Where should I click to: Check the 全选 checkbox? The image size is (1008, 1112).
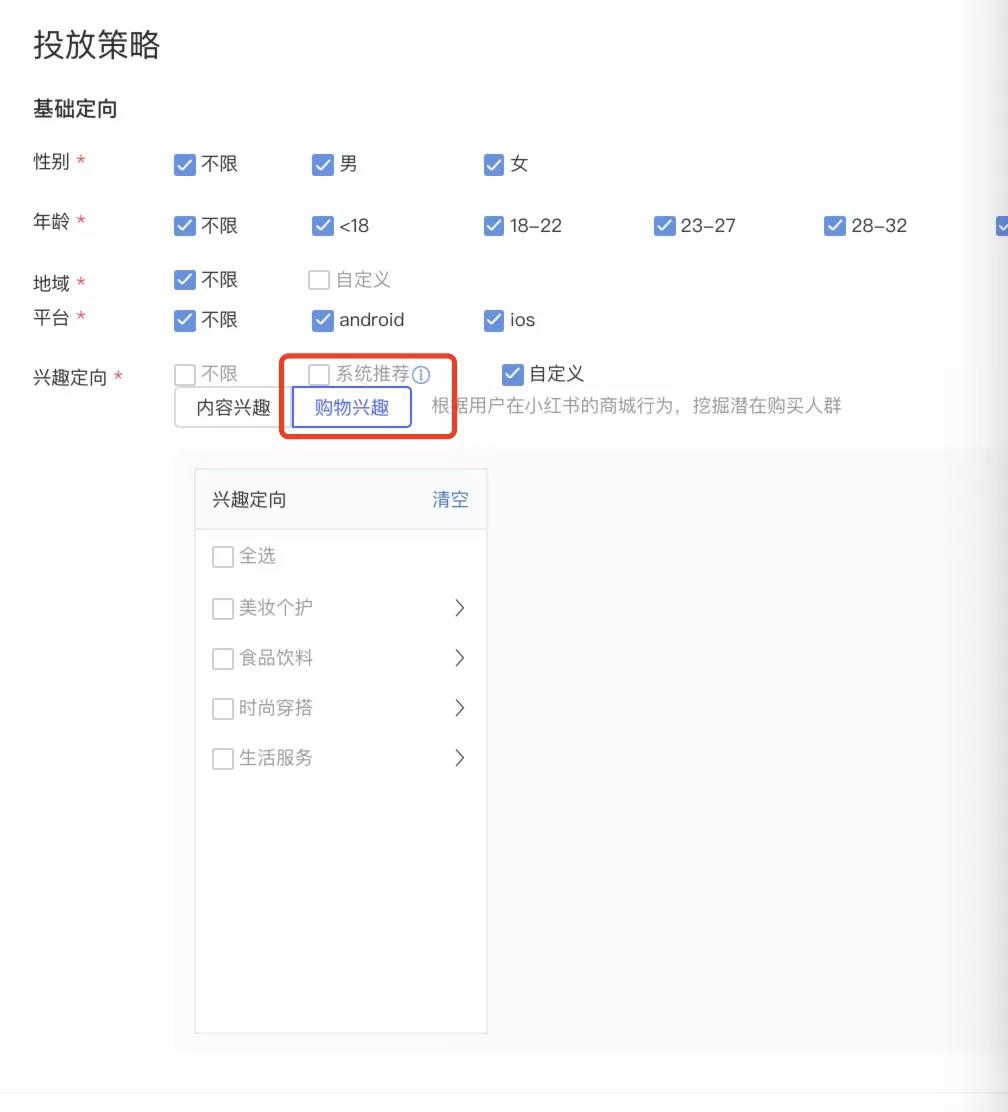(223, 557)
